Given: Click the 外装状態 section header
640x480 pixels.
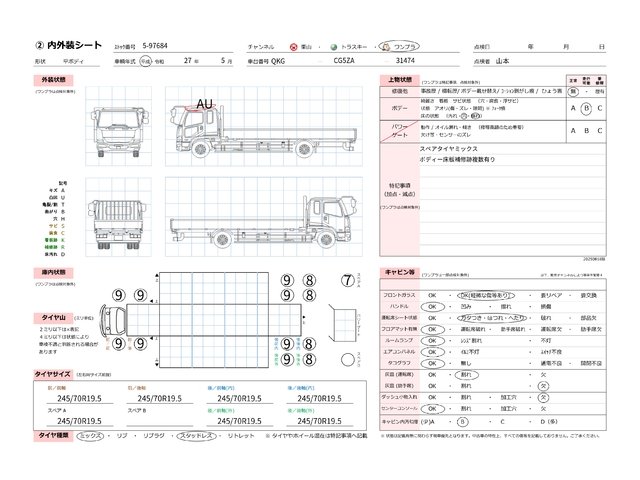Looking at the screenshot, I should 53,80.
